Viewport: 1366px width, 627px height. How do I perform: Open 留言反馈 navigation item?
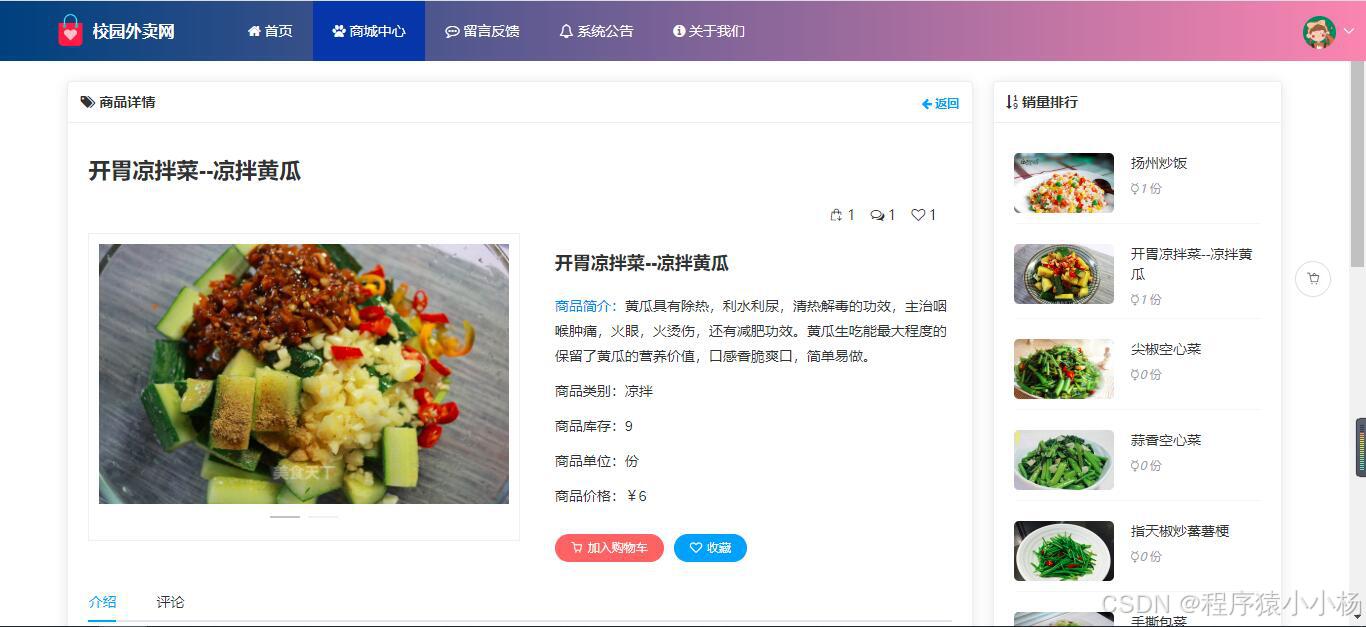(482, 31)
